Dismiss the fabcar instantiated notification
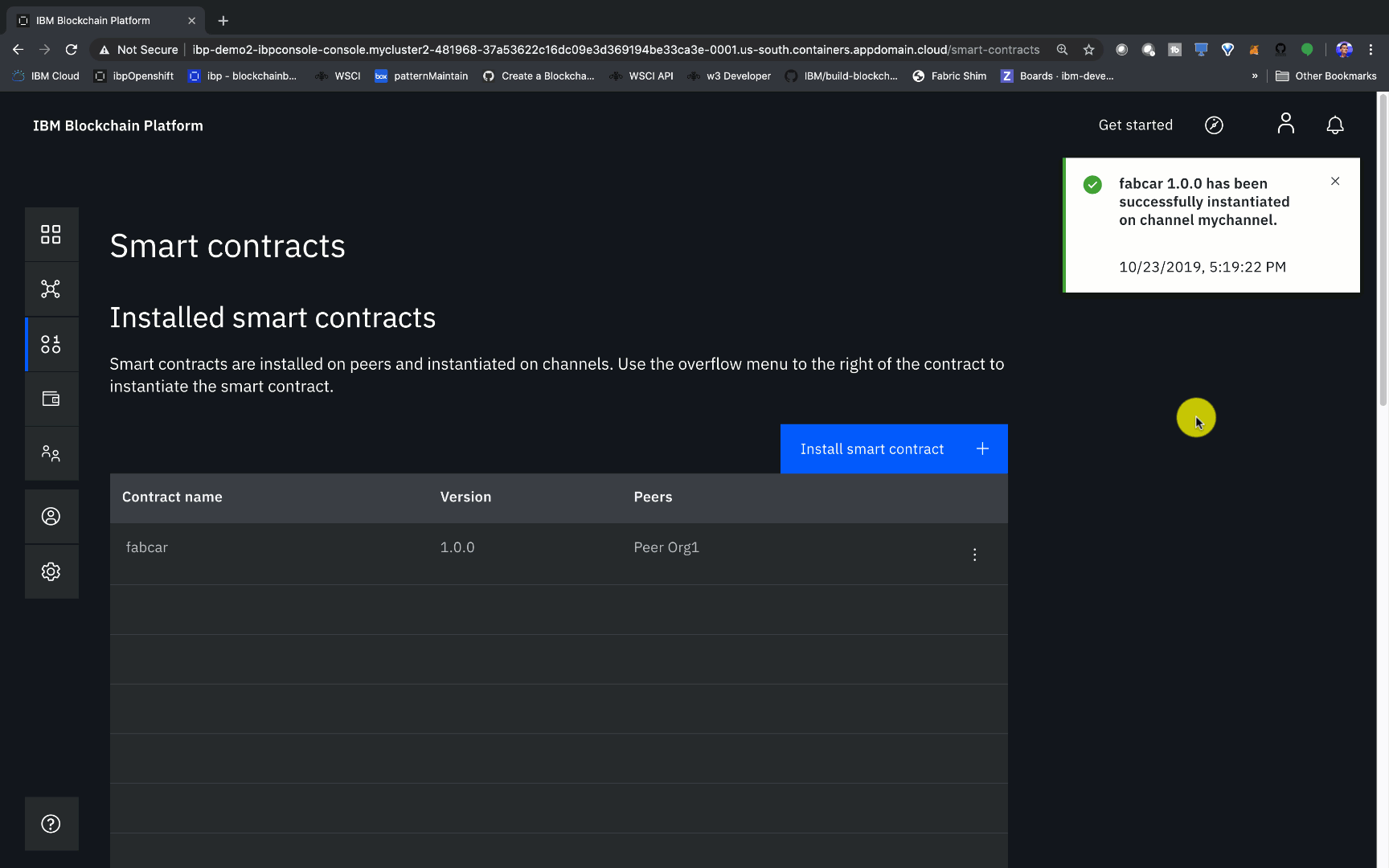This screenshot has height=868, width=1389. 1335,182
